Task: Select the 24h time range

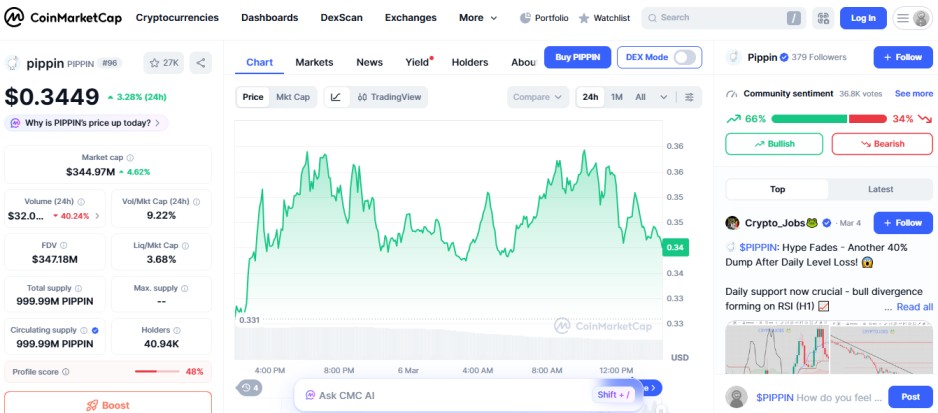Action: click(x=590, y=97)
